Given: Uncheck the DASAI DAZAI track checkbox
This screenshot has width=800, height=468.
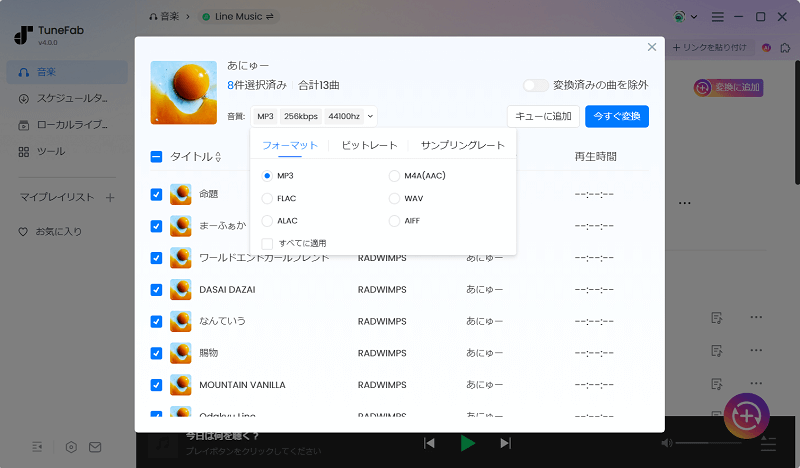Looking at the screenshot, I should 157,290.
